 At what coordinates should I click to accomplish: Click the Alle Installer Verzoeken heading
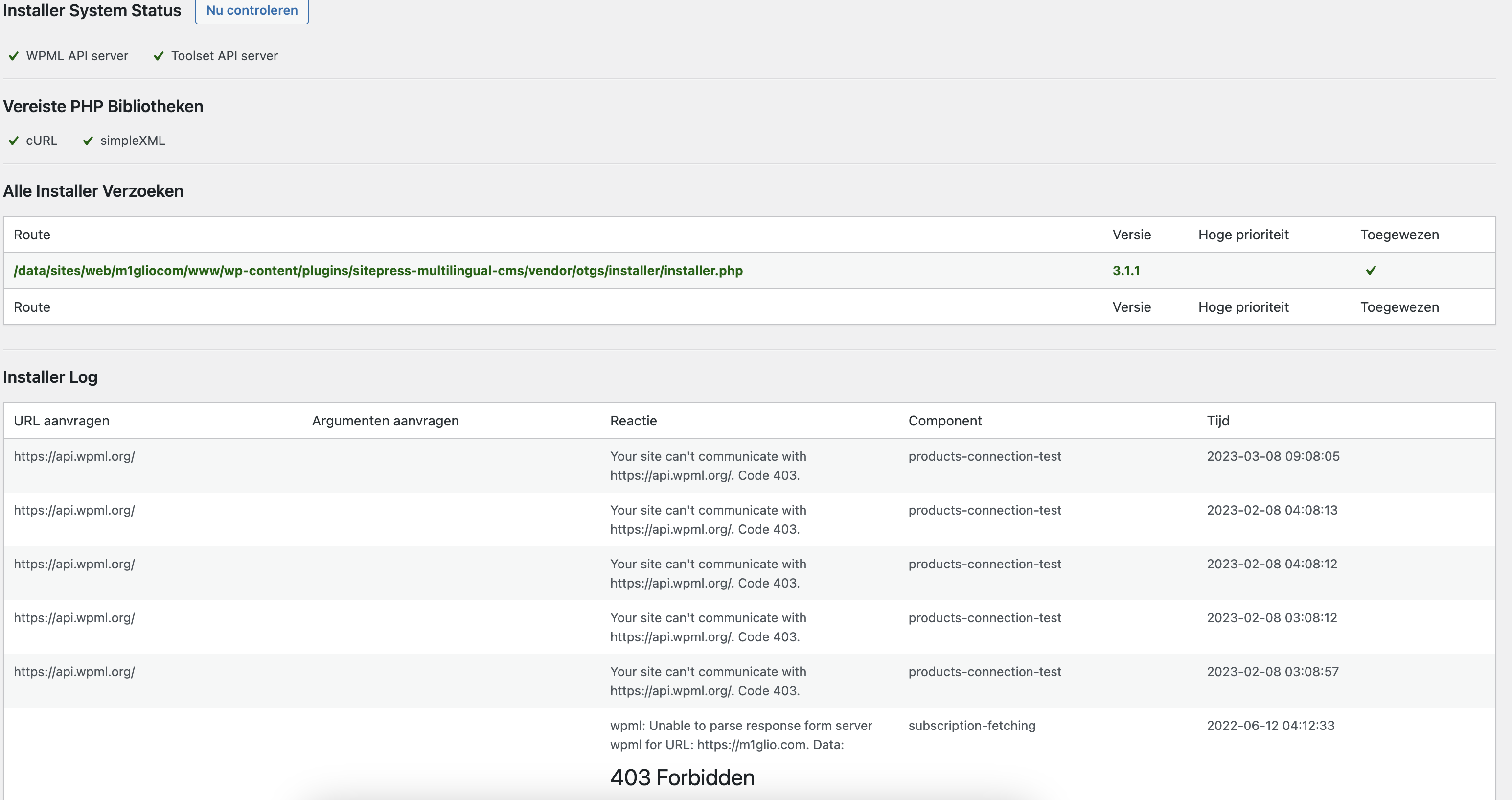[x=93, y=191]
